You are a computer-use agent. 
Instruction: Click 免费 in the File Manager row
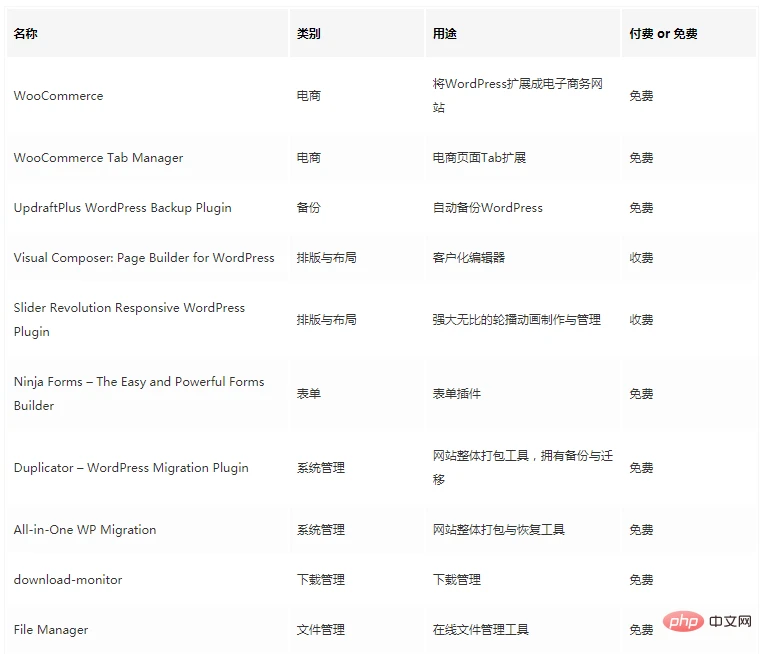point(641,630)
